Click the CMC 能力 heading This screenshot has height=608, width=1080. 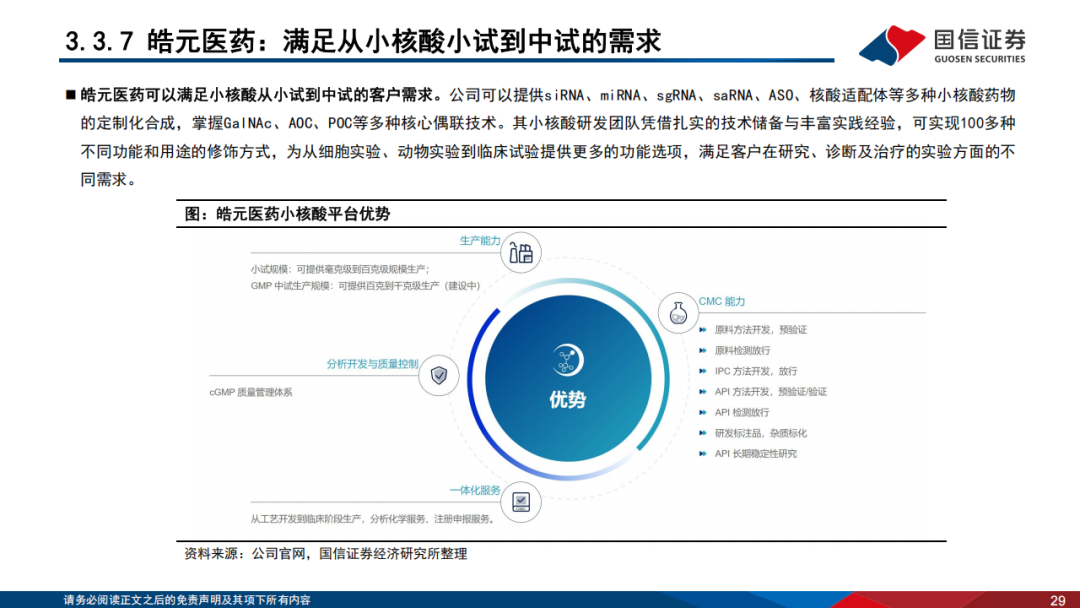[x=722, y=301]
